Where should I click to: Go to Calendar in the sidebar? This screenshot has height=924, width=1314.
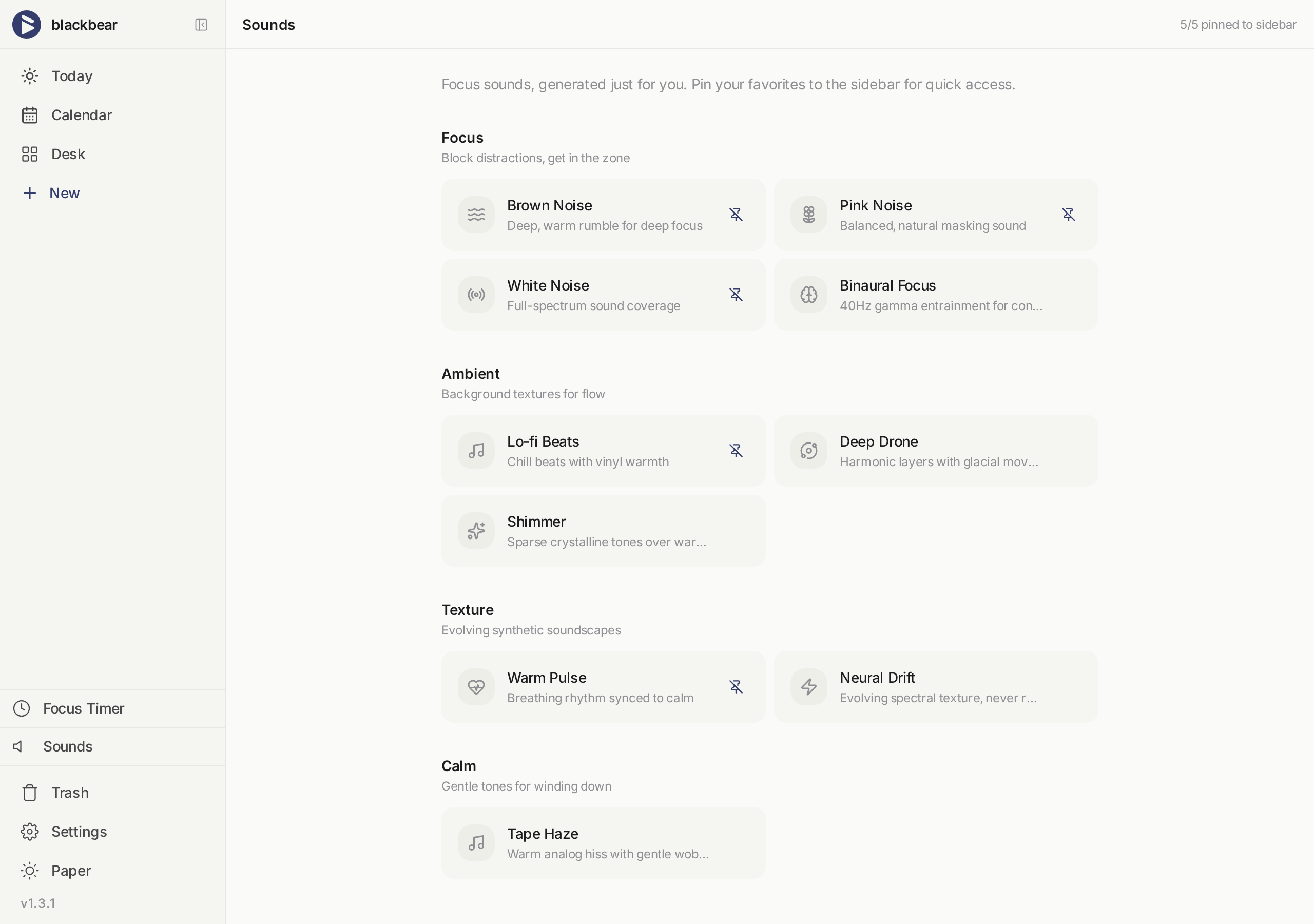[x=81, y=115]
